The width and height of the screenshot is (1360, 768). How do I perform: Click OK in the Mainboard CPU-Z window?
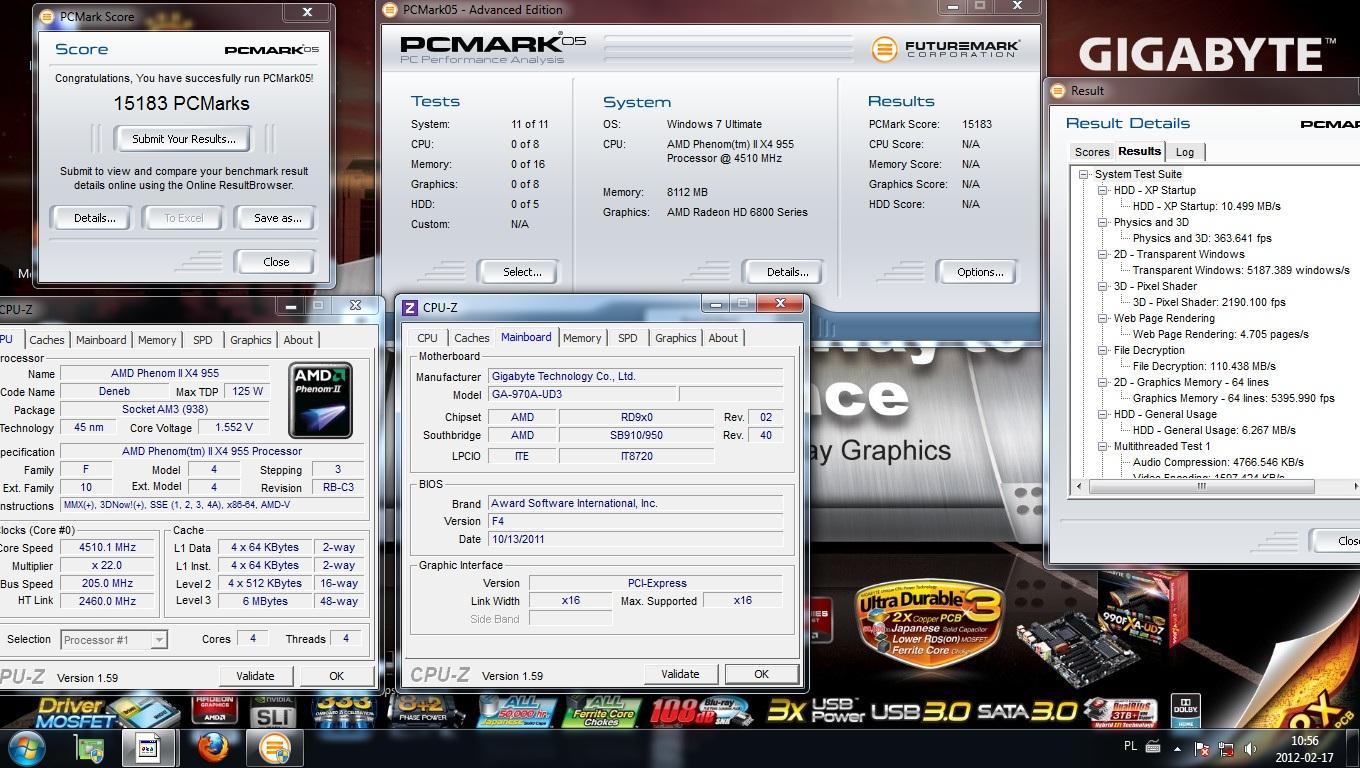click(761, 674)
